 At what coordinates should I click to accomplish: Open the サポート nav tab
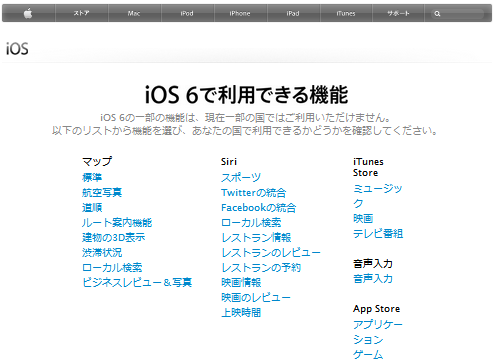pos(398,13)
